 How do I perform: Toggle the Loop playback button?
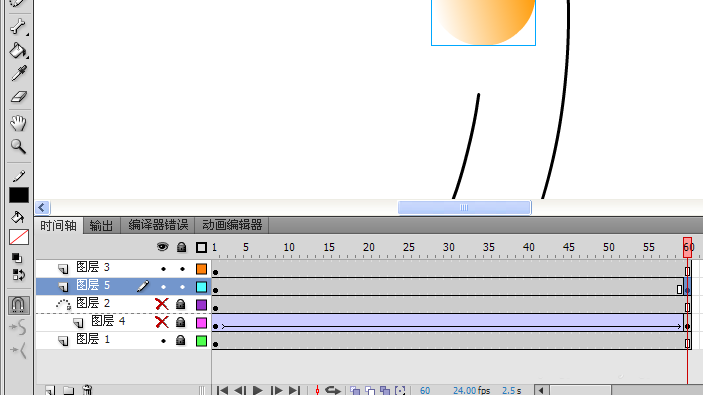tap(333, 390)
